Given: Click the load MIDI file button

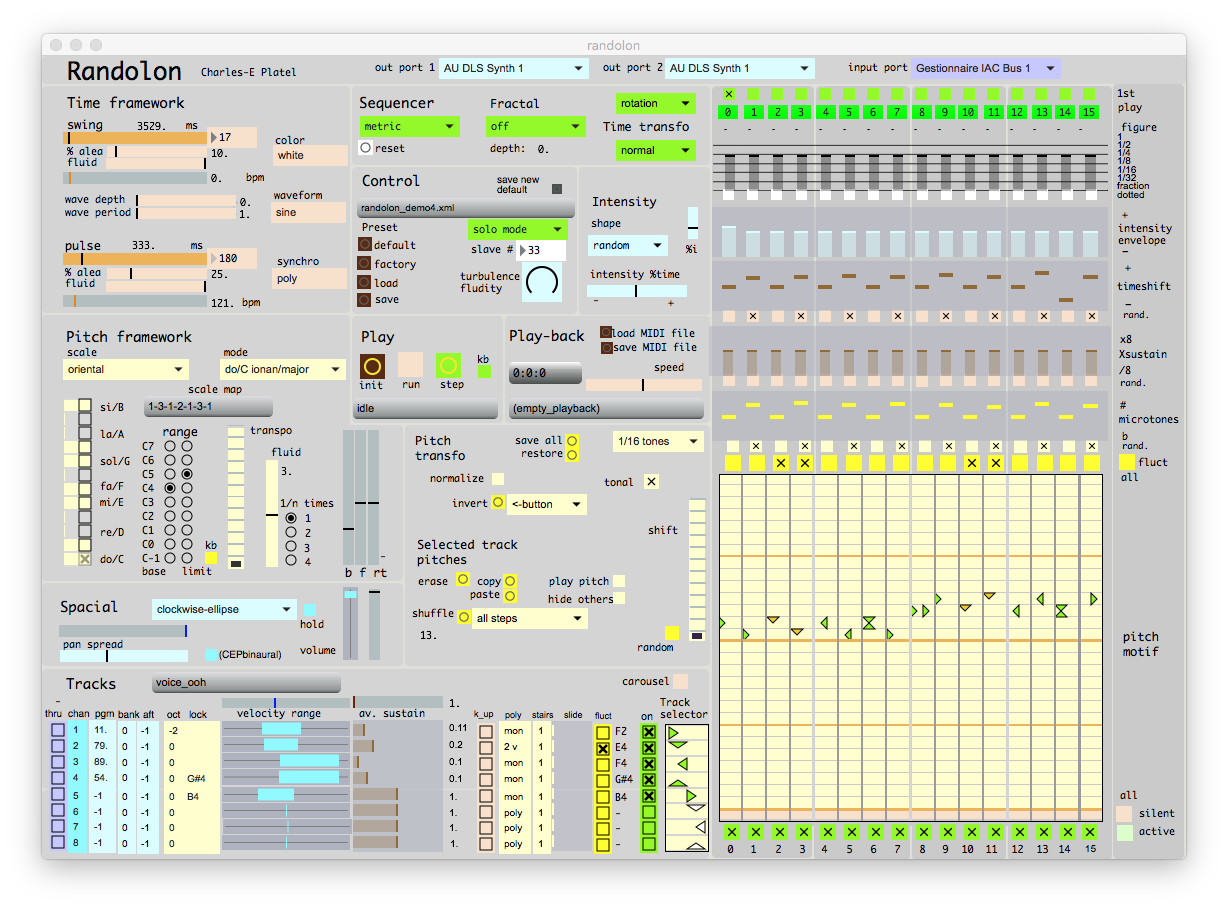Looking at the screenshot, I should pos(606,332).
